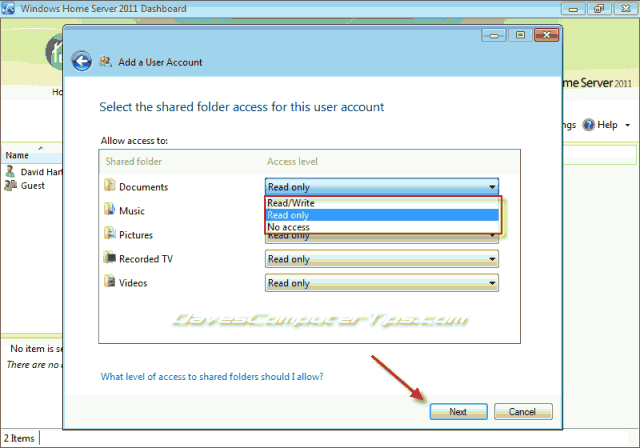
Task: Choose No access in the dropdown list
Action: [382, 227]
